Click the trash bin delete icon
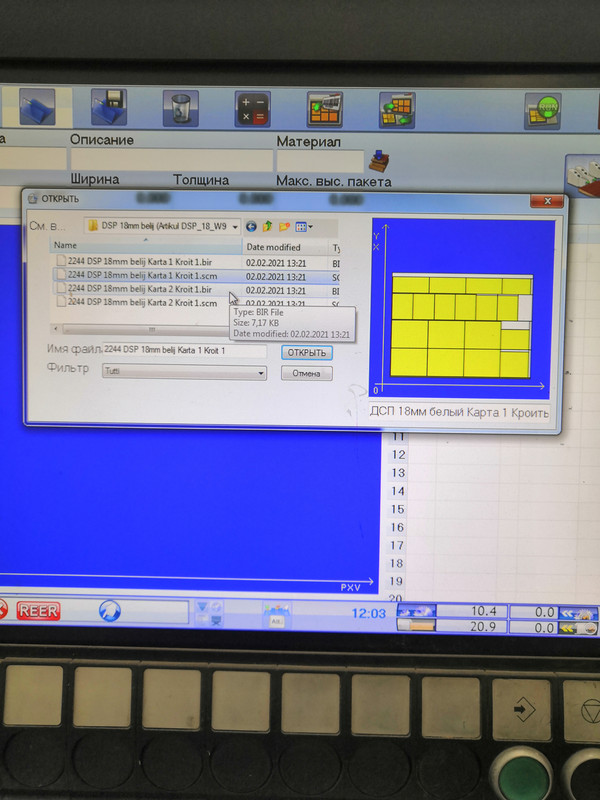Screen dimensions: 600x800 click(x=181, y=108)
